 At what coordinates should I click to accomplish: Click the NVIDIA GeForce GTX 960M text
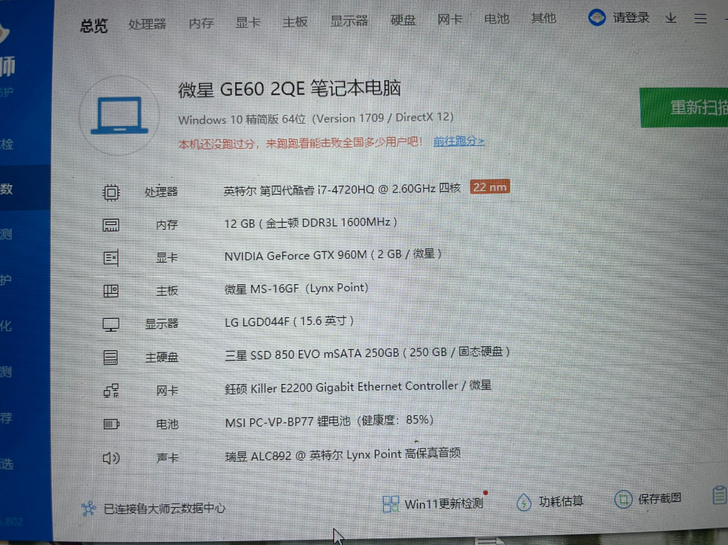333,255
